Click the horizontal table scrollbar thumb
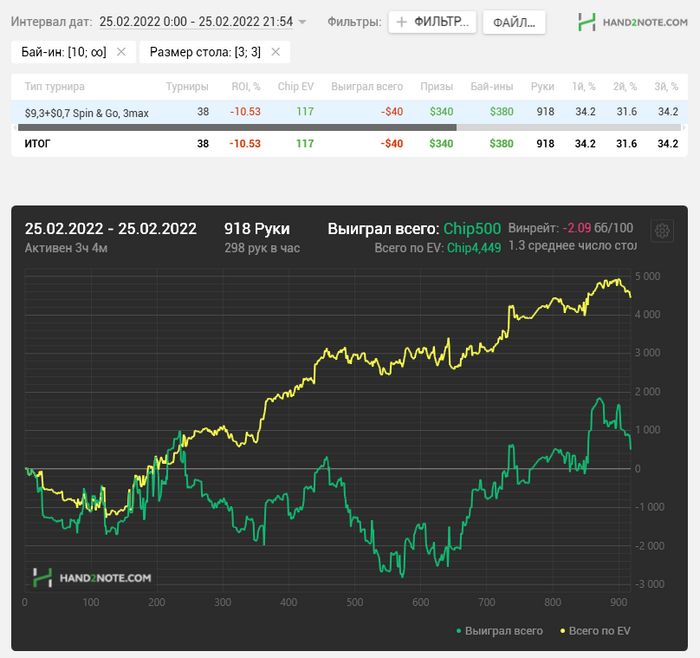The height and width of the screenshot is (658, 700). click(237, 128)
